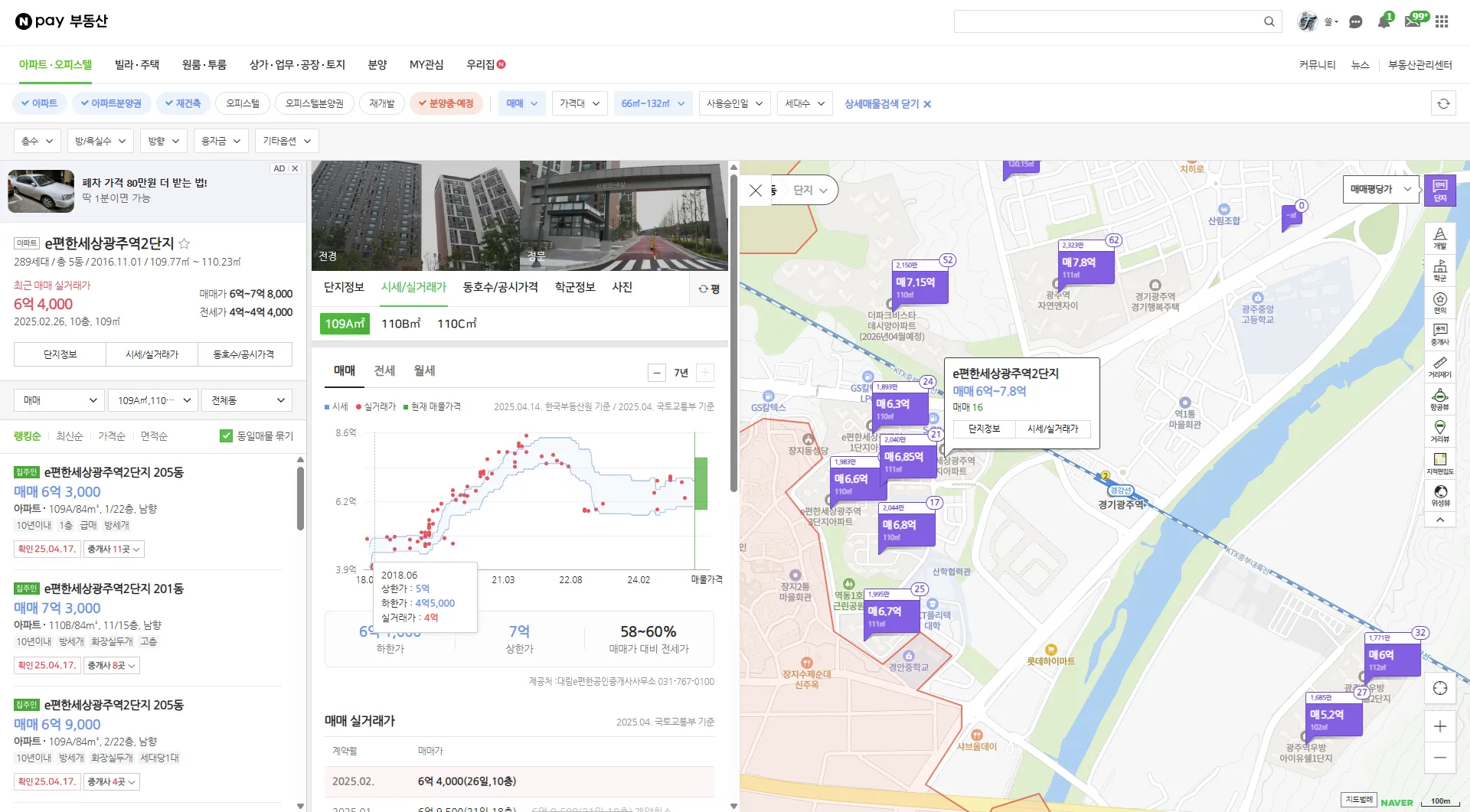Show the 지적편집도 cadastral map layer
Image resolution: width=1470 pixels, height=812 pixels.
[1440, 461]
